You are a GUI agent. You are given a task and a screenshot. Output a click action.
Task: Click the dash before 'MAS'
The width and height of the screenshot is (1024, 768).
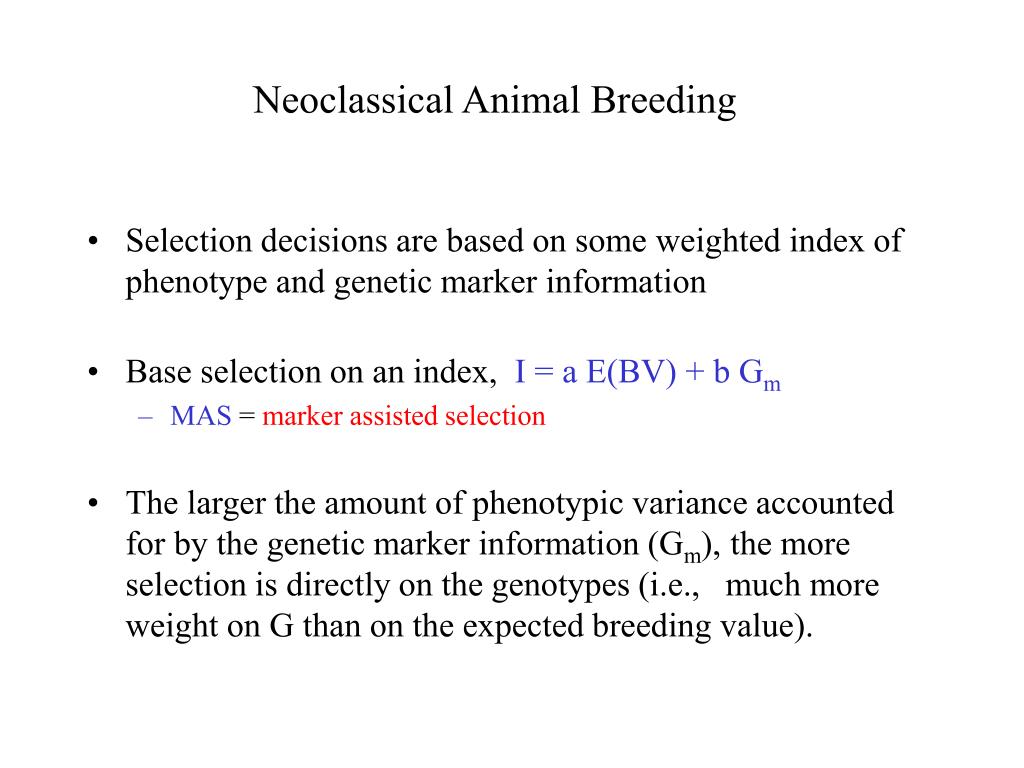146,417
